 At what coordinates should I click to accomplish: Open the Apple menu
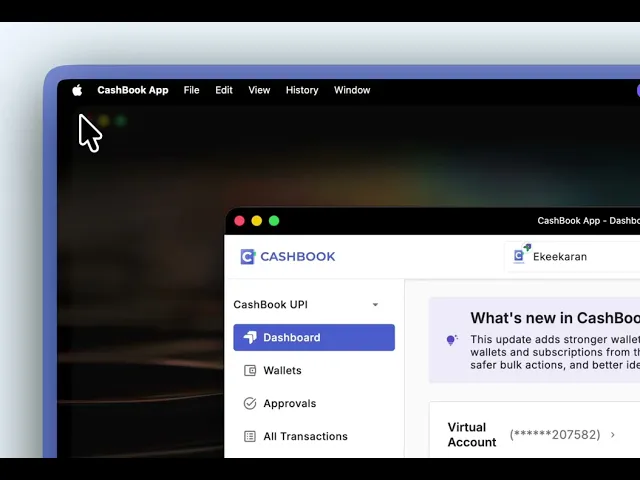point(77,90)
